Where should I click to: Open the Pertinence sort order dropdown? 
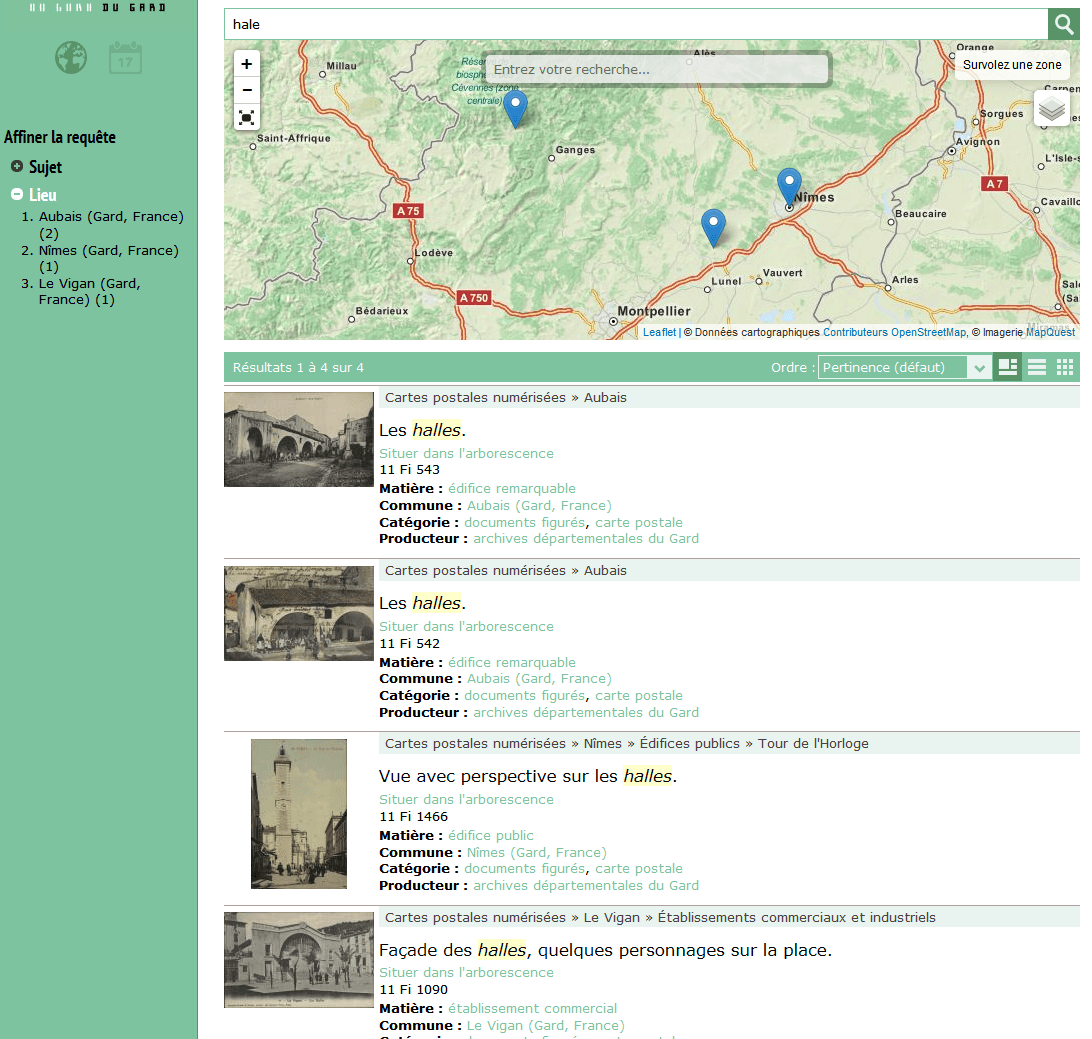coord(905,367)
